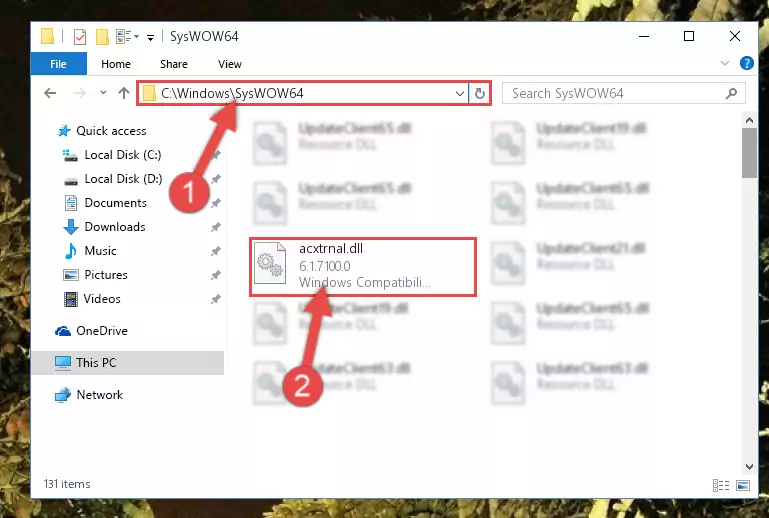Switch to large thumbnails view in status bar
Image resolution: width=769 pixels, height=518 pixels.
743,485
